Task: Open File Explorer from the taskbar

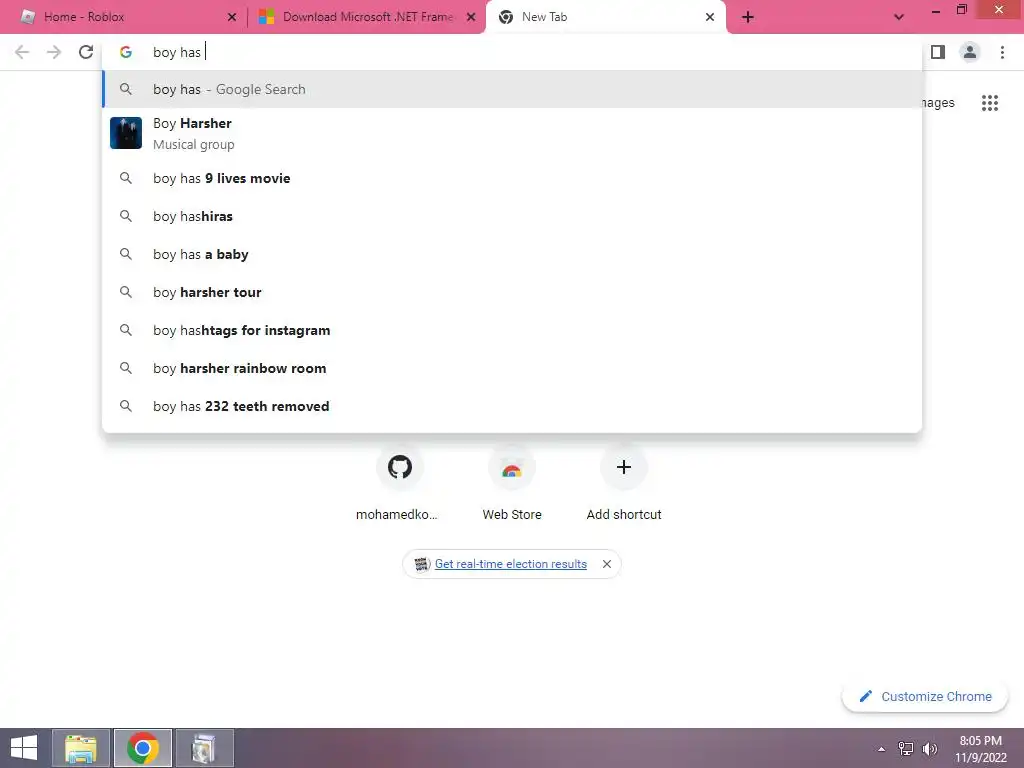Action: [x=82, y=748]
